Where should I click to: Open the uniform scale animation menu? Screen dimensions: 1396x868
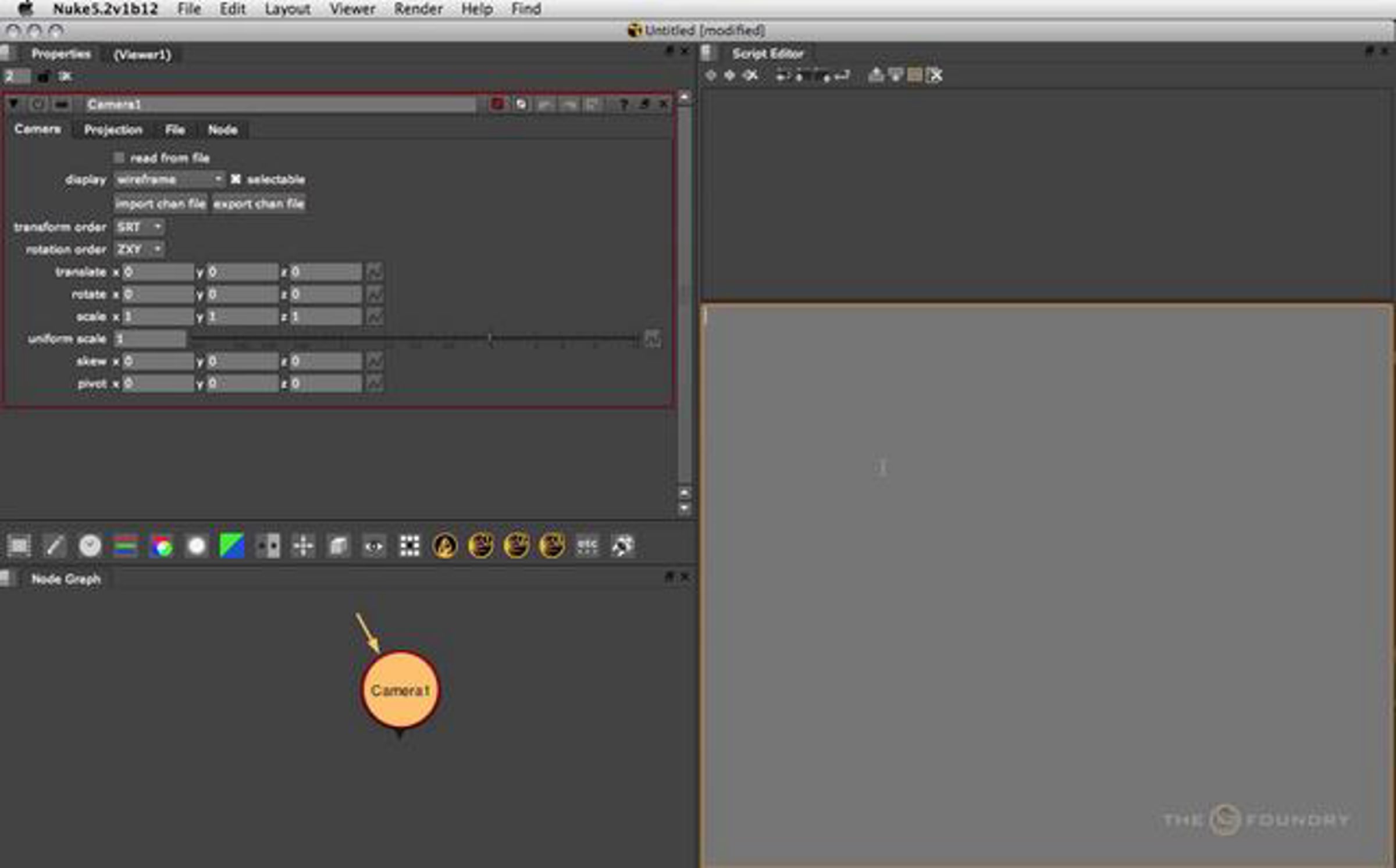click(x=653, y=339)
